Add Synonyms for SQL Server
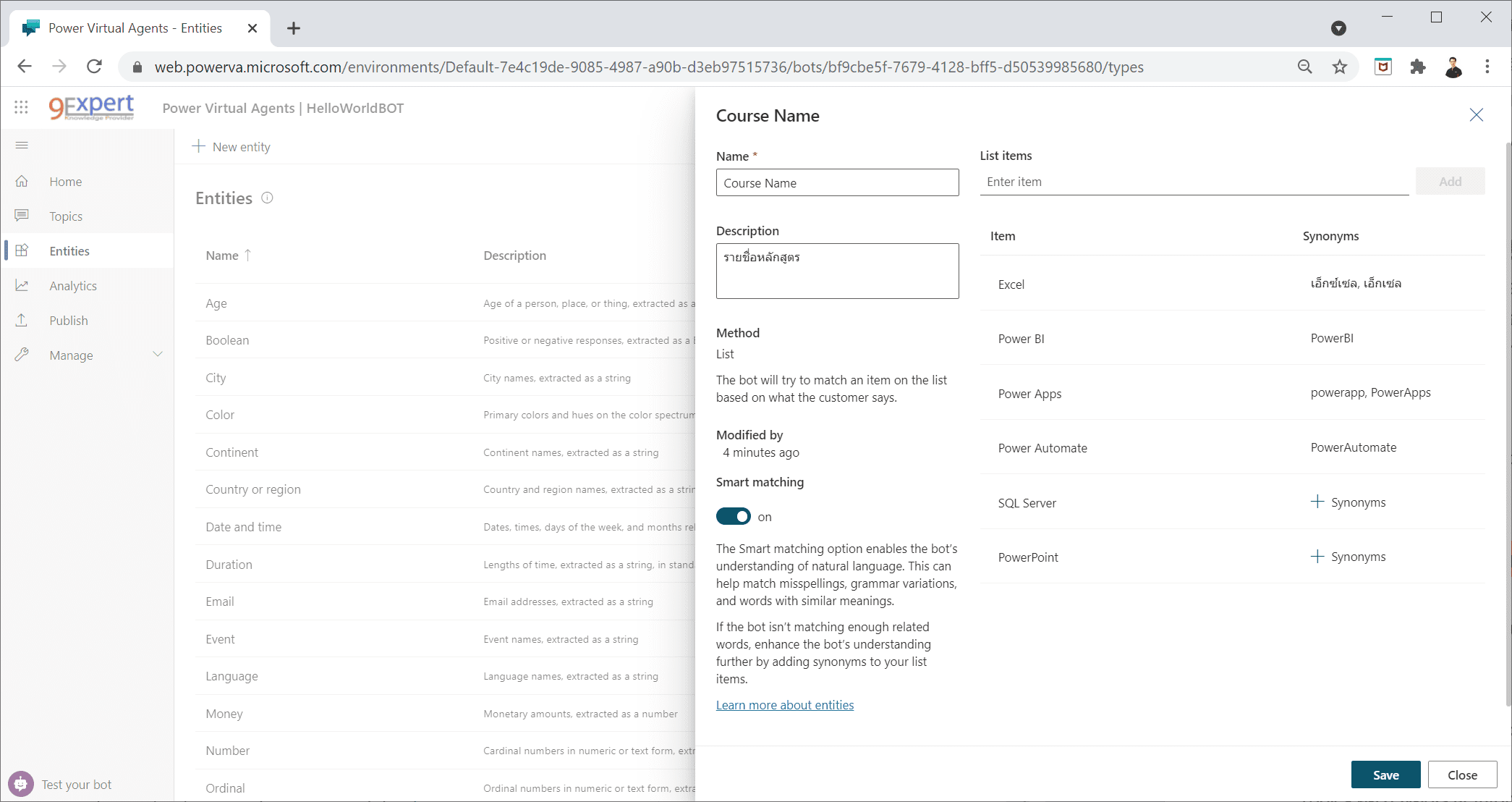Screen dimensions: 1512x802 pyautogui.click(x=1349, y=502)
